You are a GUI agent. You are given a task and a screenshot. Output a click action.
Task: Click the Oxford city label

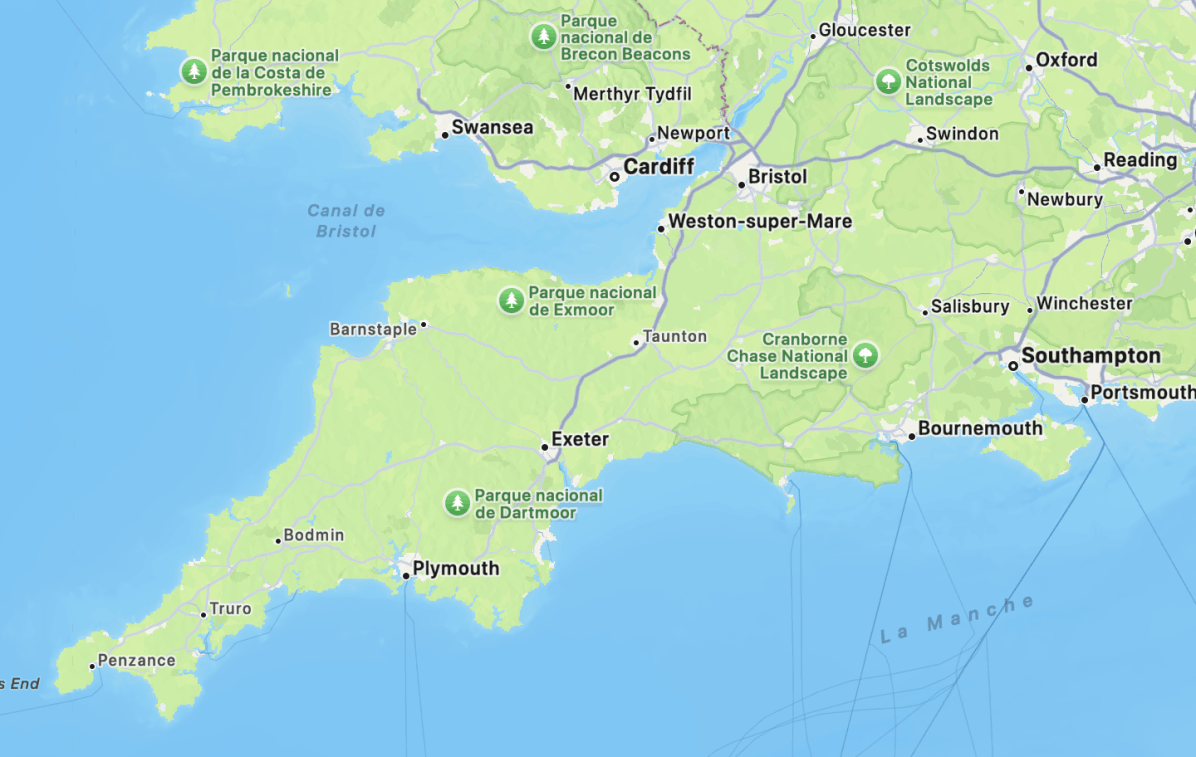tap(1066, 60)
